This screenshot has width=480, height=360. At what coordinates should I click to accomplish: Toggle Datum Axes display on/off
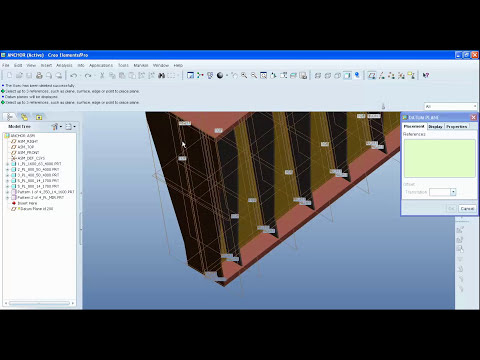coord(382,76)
